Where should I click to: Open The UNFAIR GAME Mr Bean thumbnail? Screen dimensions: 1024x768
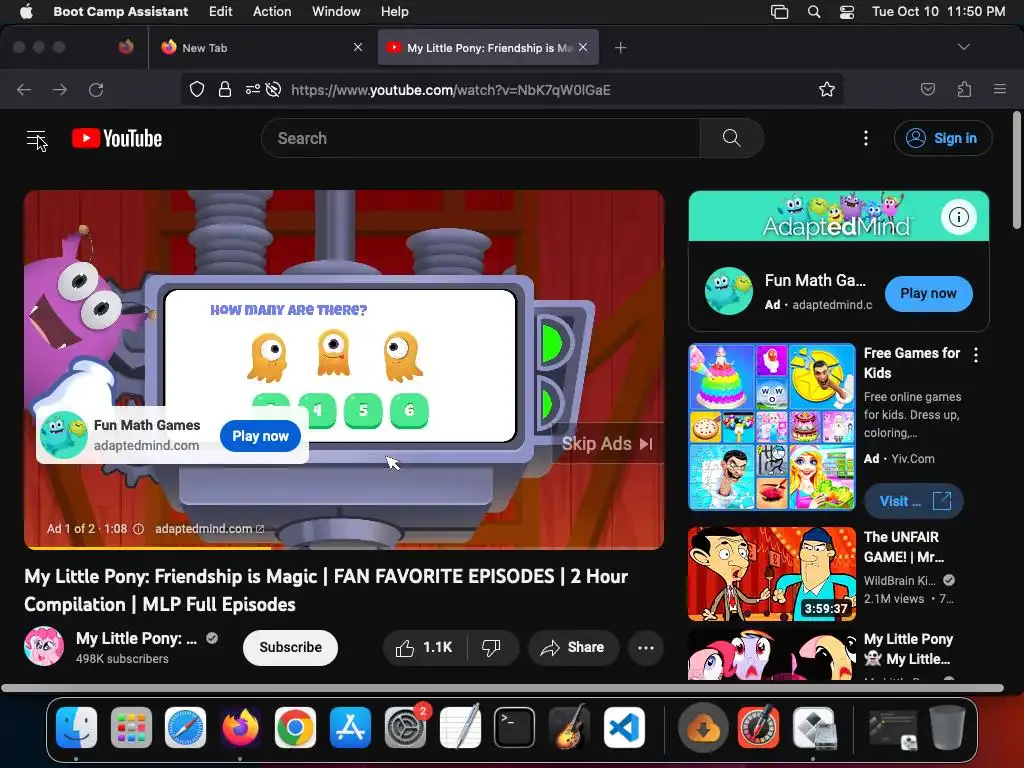772,573
